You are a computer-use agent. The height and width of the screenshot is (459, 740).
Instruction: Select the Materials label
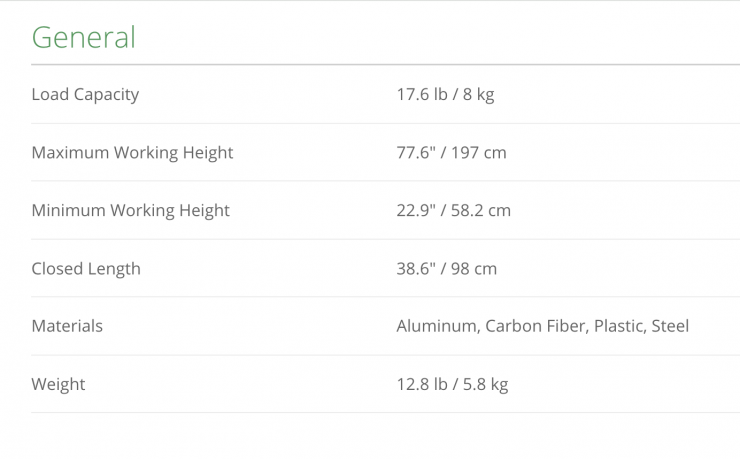(x=67, y=326)
